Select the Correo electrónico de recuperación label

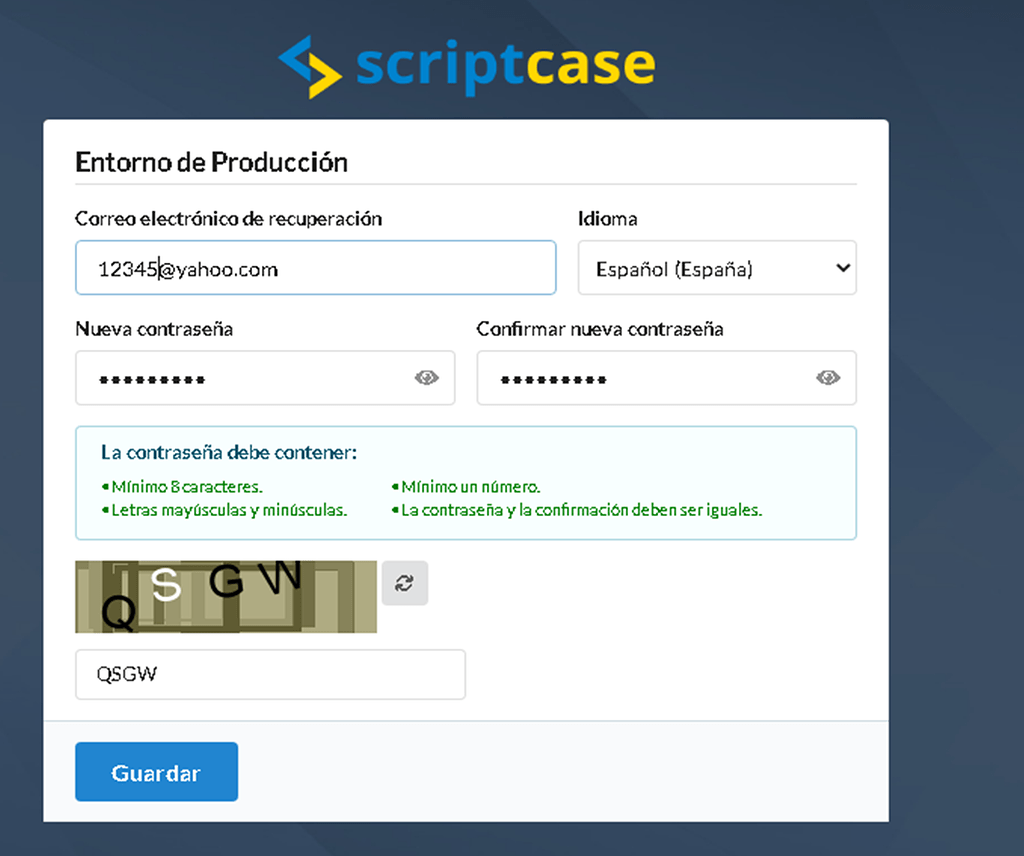tap(228, 218)
